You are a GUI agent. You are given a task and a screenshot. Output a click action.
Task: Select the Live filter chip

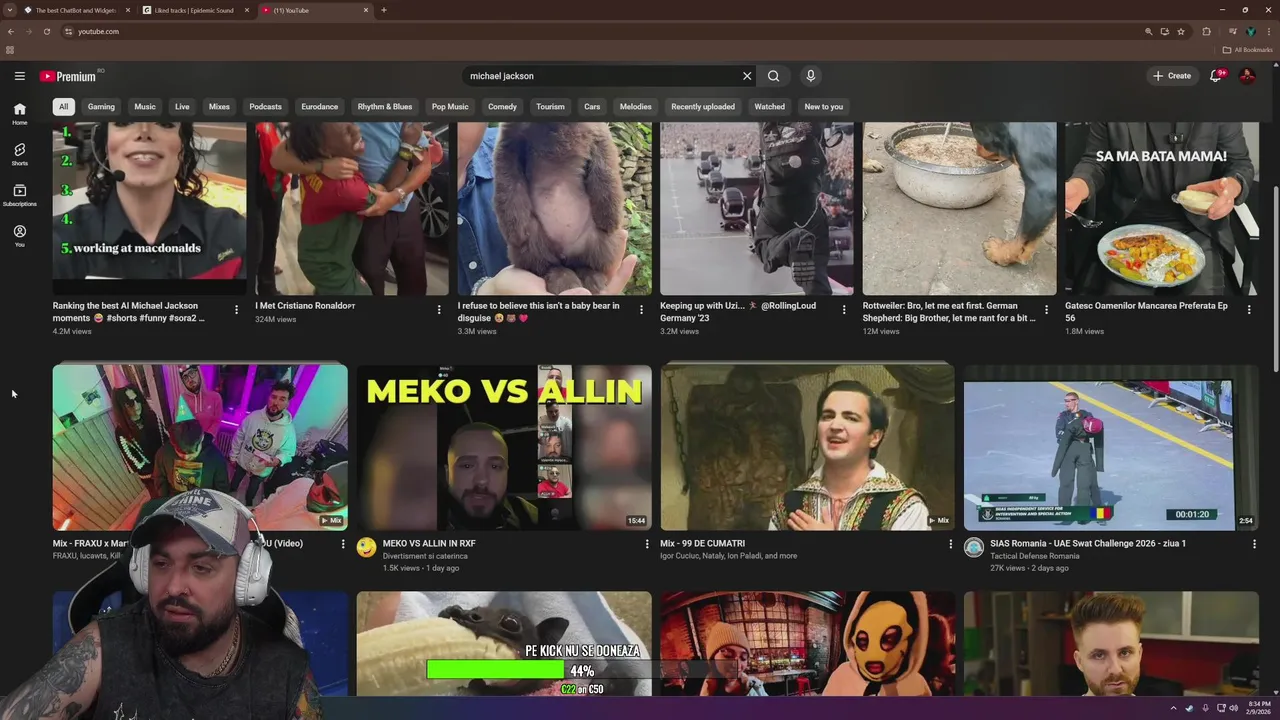tap(182, 107)
